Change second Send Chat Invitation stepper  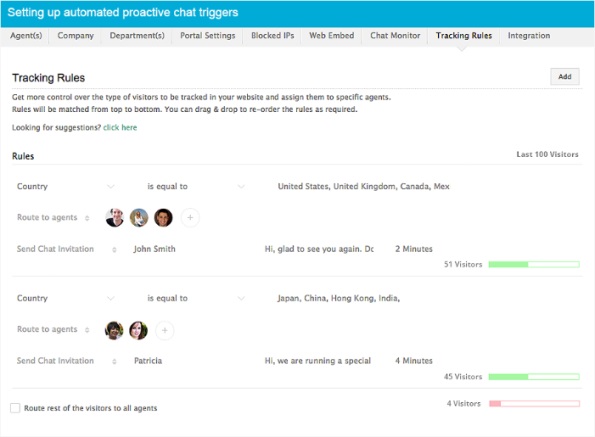pyautogui.click(x=114, y=362)
